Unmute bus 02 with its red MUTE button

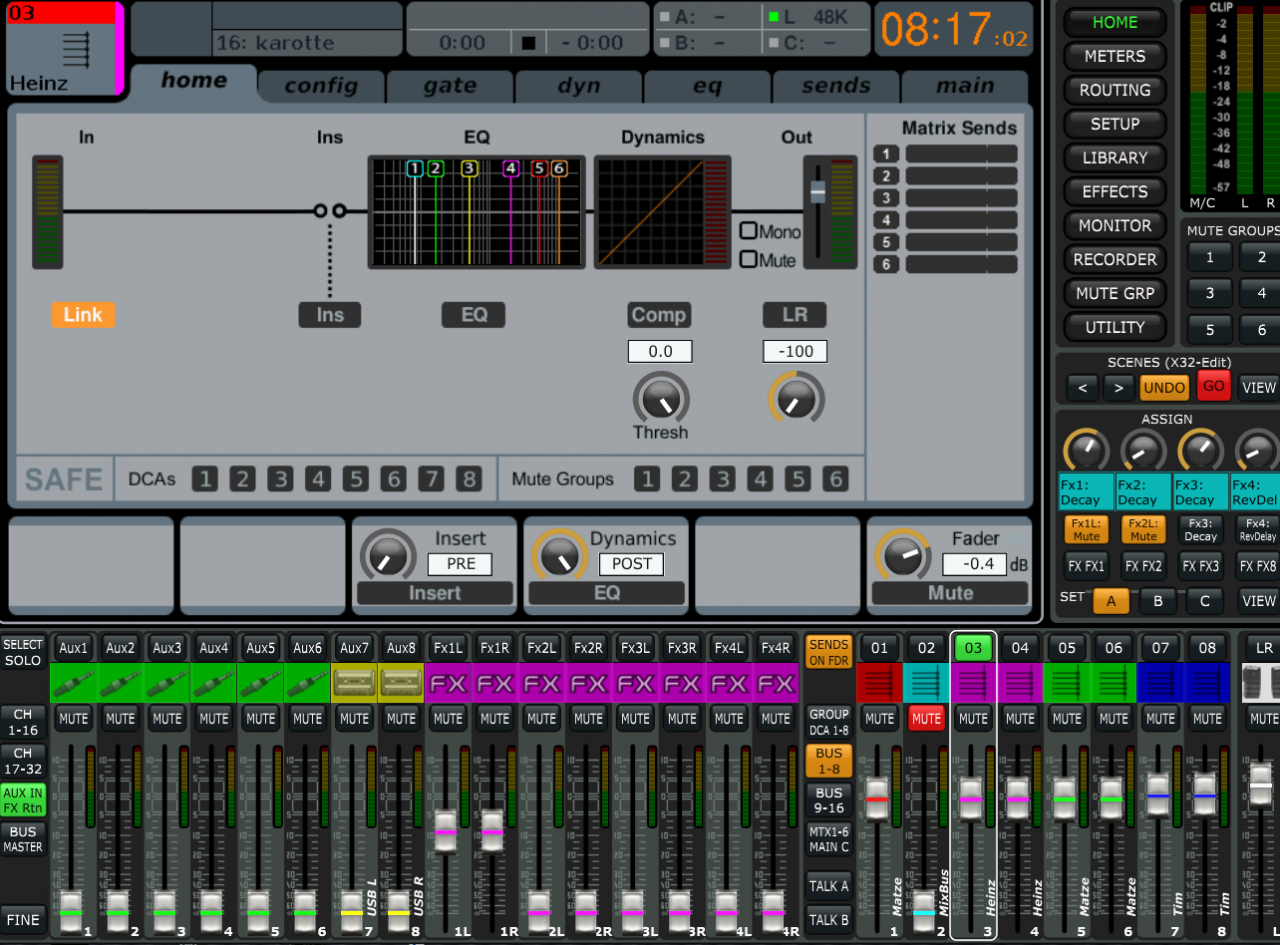926,718
